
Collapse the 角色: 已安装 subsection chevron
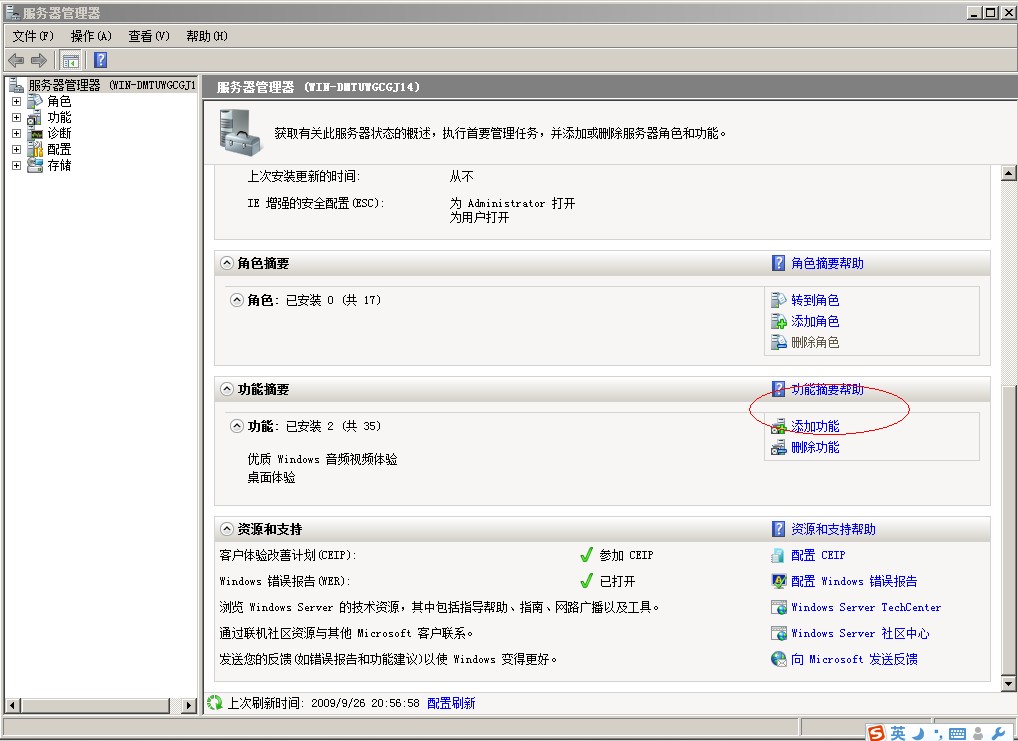(236, 300)
